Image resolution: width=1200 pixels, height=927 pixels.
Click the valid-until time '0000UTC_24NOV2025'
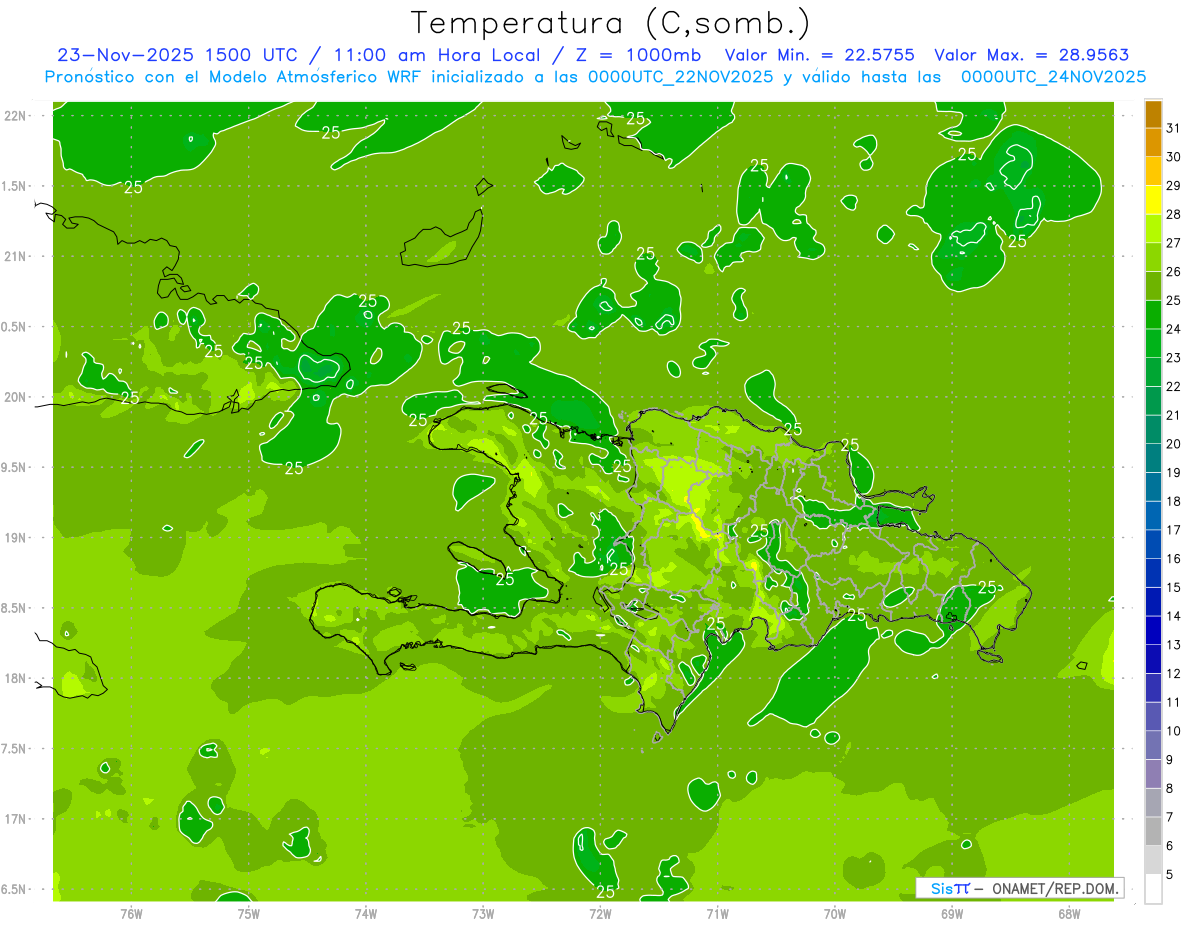[x=1053, y=76]
